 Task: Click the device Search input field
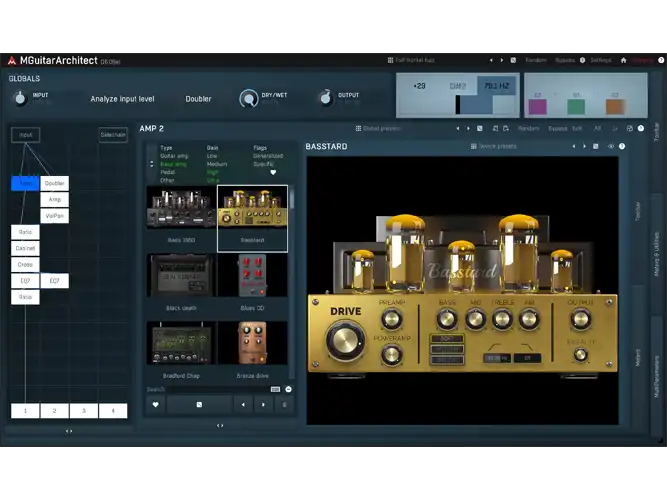pyautogui.click(x=217, y=389)
